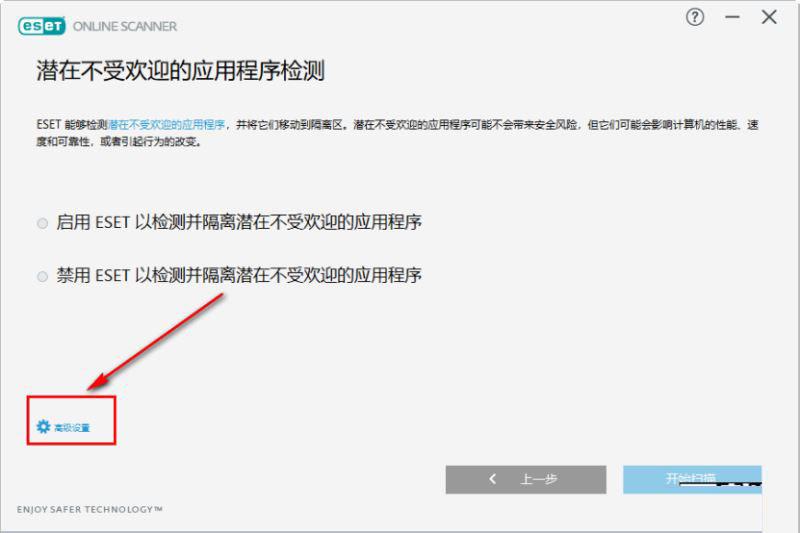This screenshot has height=533, width=800.
Task: Click the ONLINE SCANNER title text
Action: (125, 27)
